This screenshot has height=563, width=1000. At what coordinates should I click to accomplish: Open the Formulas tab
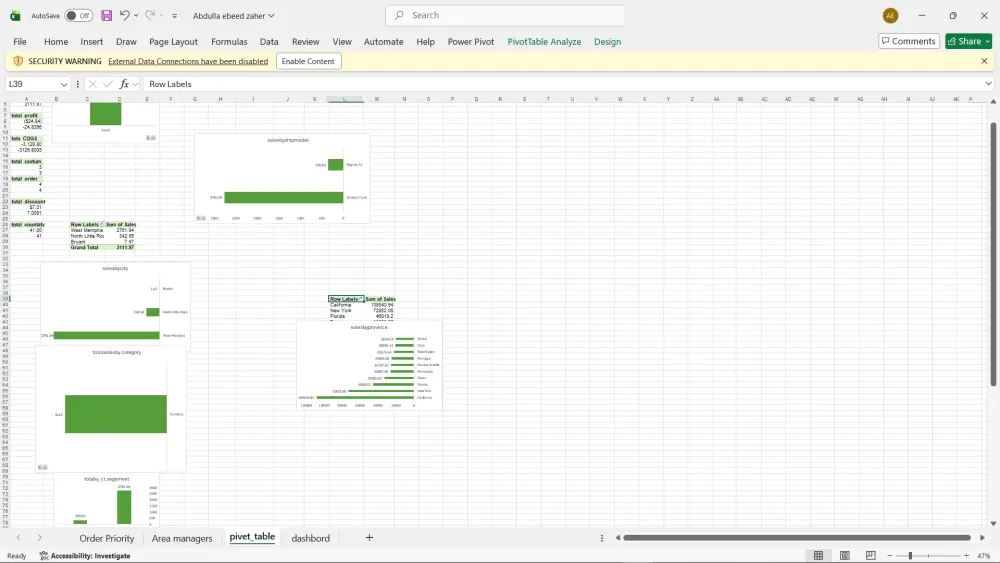[229, 41]
